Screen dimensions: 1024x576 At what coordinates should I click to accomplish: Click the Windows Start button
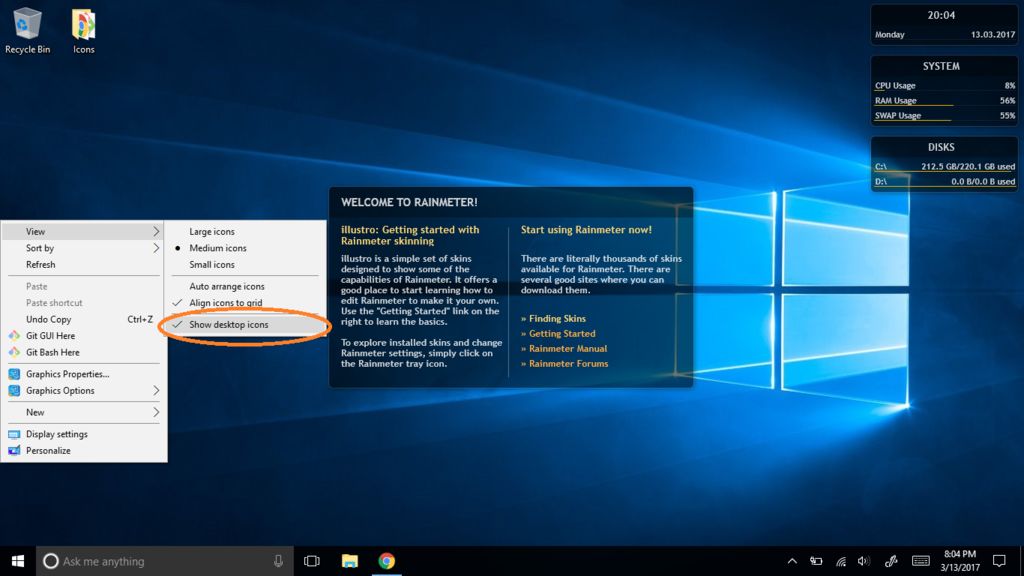(x=18, y=561)
